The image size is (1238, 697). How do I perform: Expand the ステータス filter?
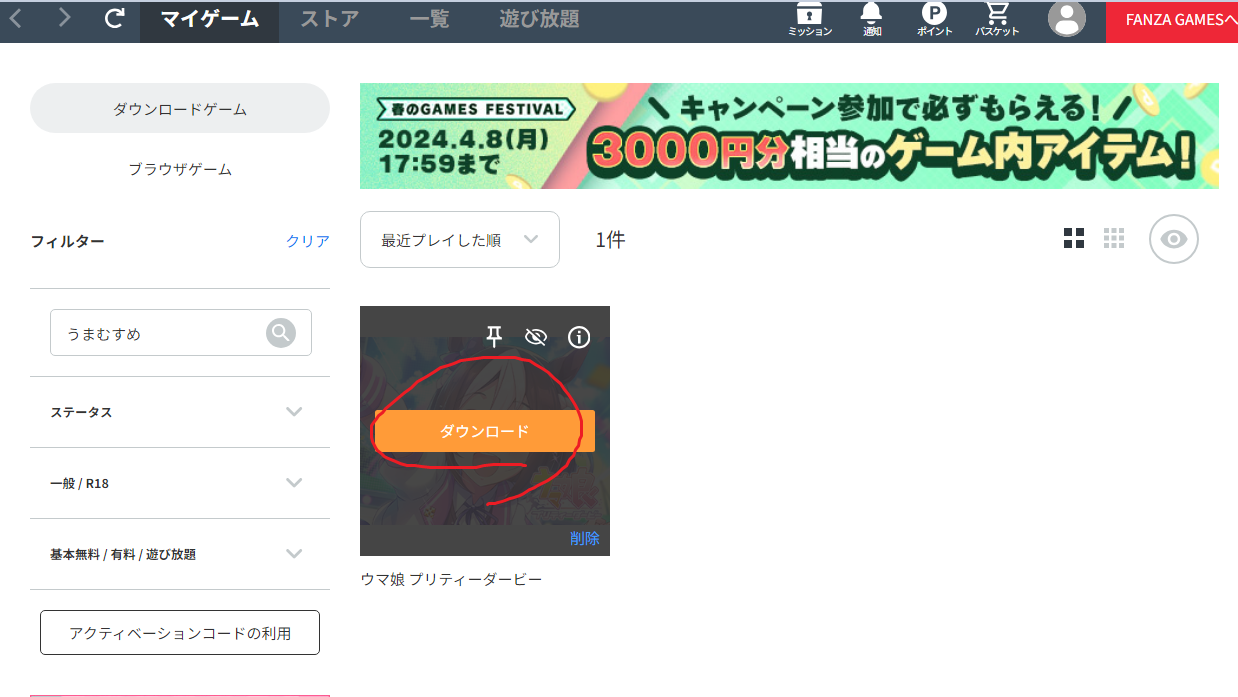[x=180, y=412]
